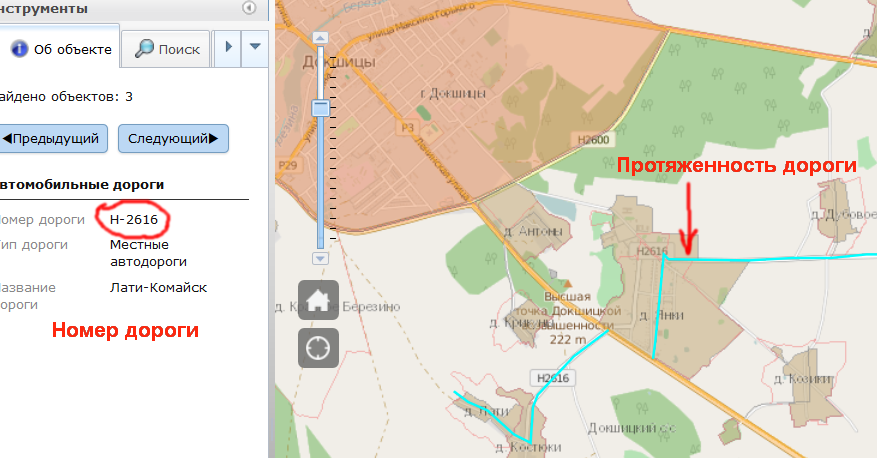Click the H2600 road label on the map
This screenshot has width=877, height=458.
(x=593, y=140)
